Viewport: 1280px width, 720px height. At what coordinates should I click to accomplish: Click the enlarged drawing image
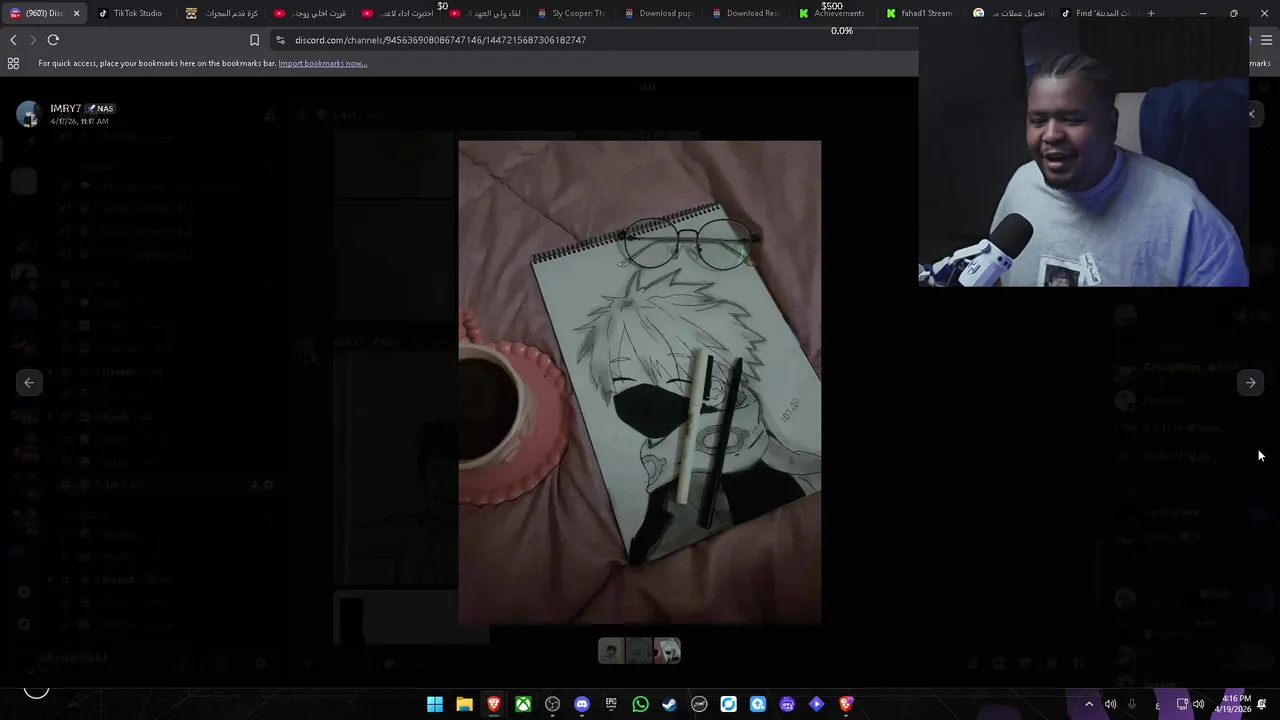[x=640, y=382]
